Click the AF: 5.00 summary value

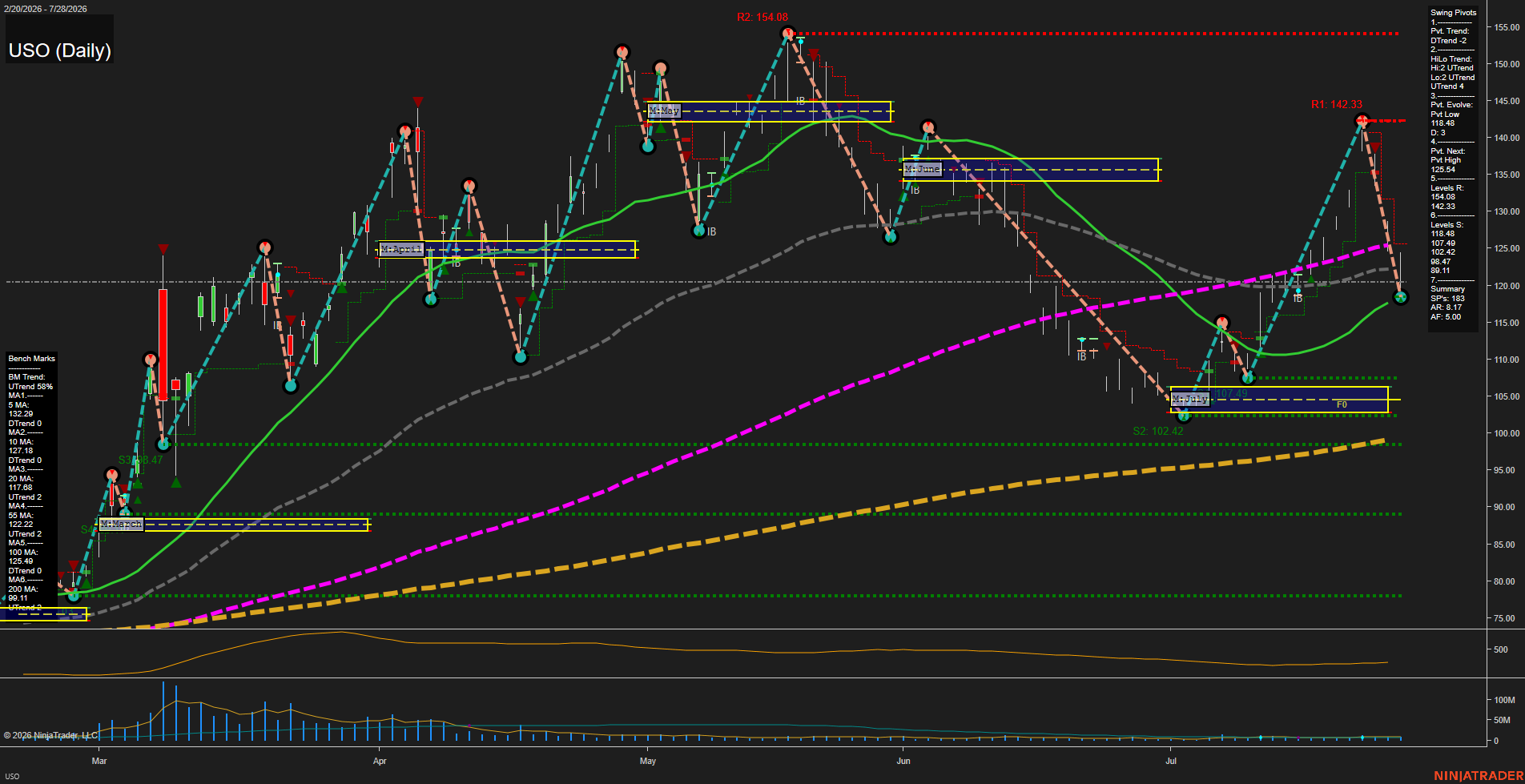pos(1446,317)
